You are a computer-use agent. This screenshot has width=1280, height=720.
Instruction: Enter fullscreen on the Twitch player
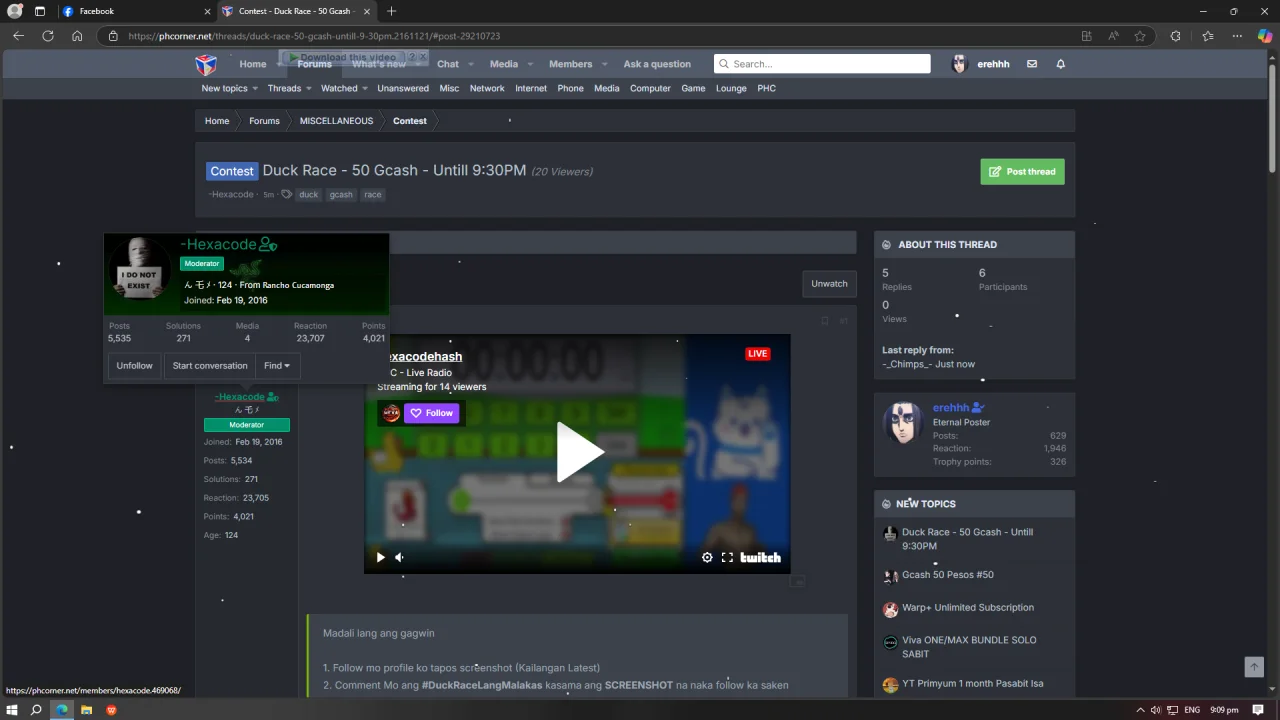tap(727, 558)
